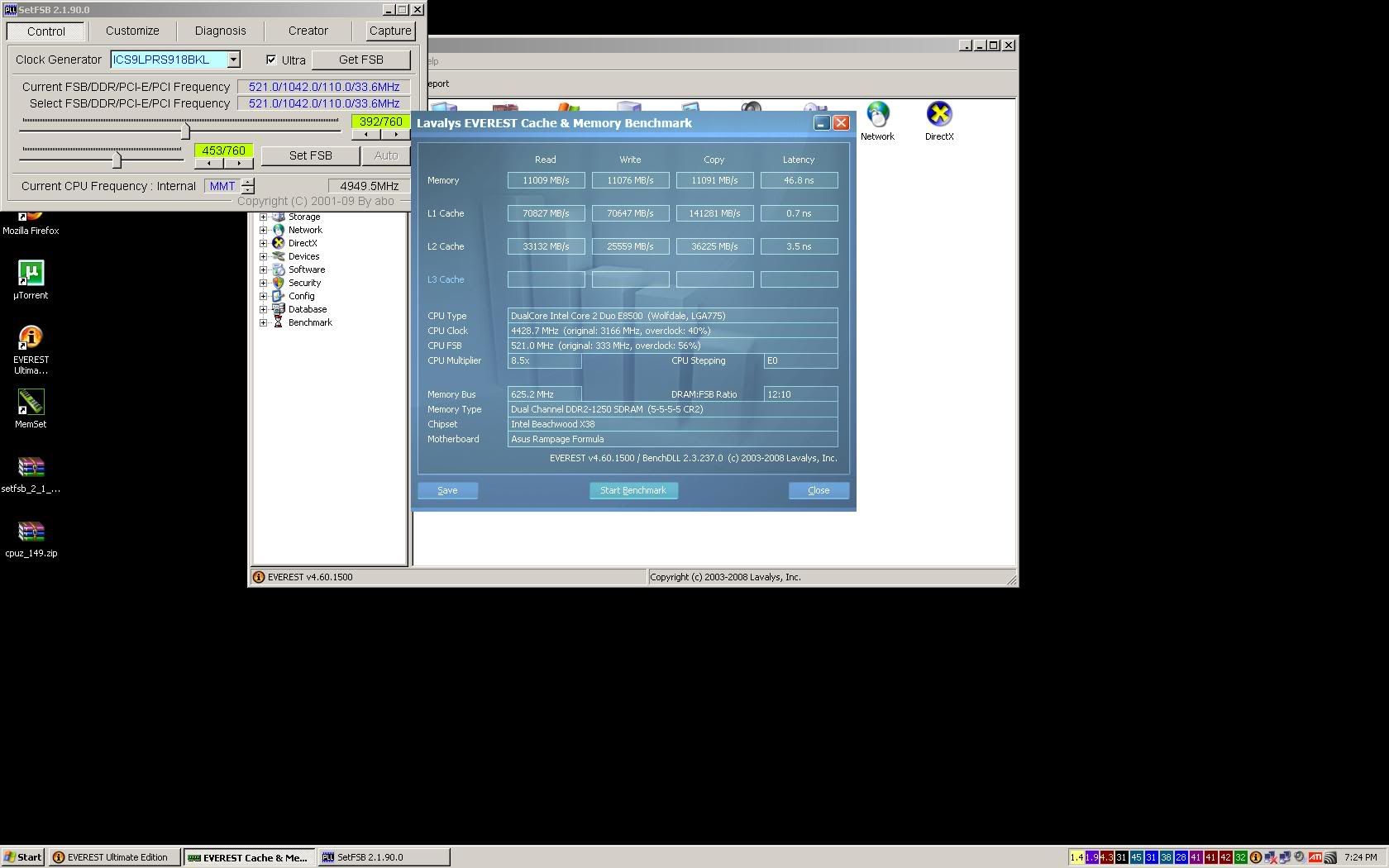
Task: Click the Get FSB button
Action: click(361, 60)
